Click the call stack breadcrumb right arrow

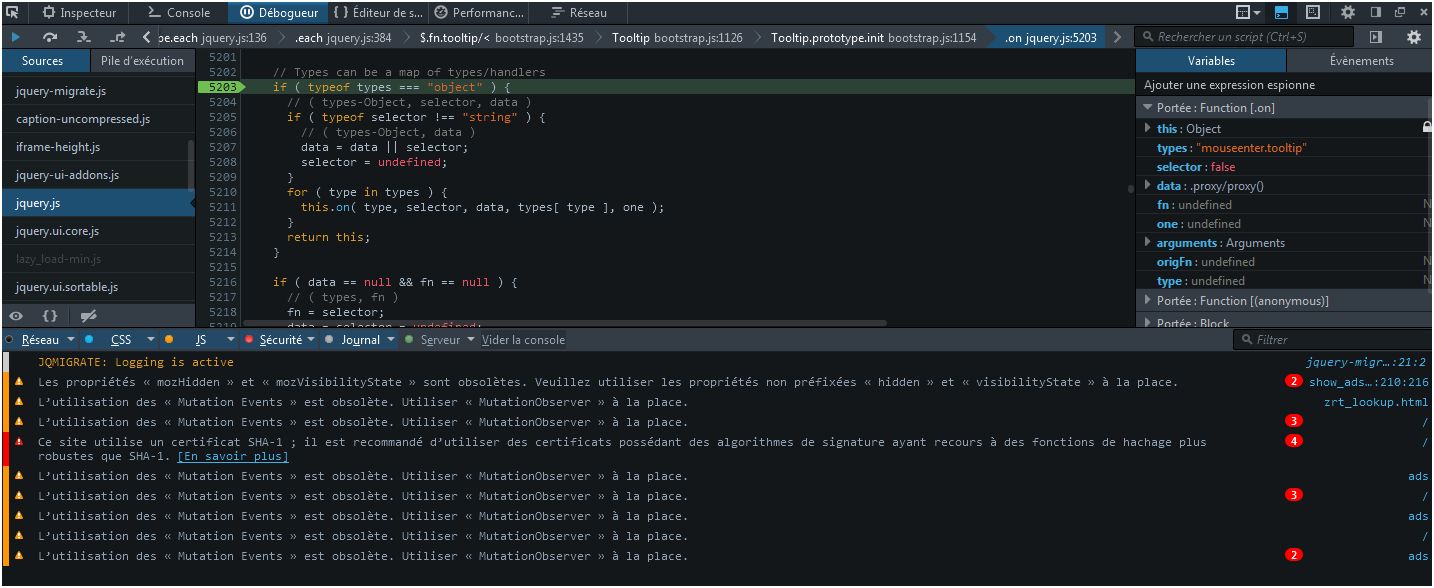(x=1117, y=37)
